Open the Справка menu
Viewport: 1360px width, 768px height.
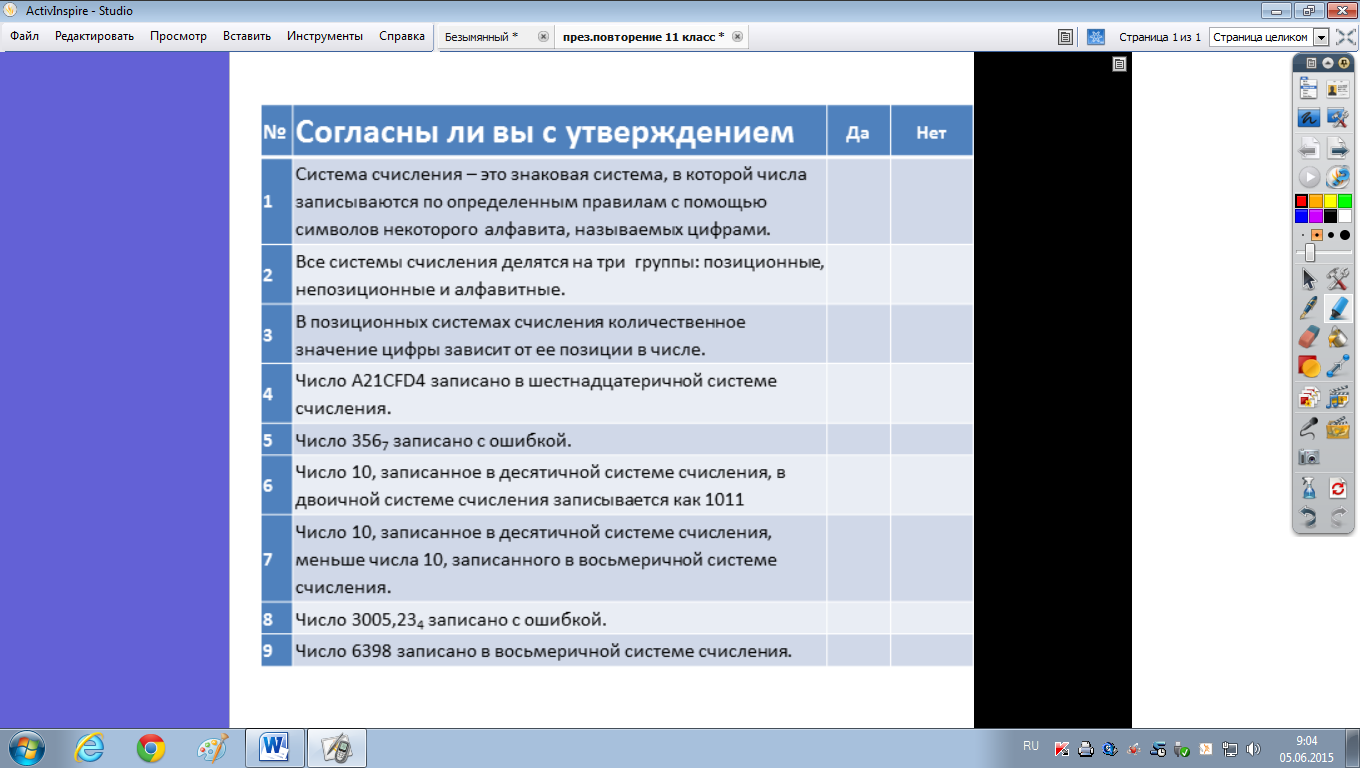pyautogui.click(x=402, y=36)
